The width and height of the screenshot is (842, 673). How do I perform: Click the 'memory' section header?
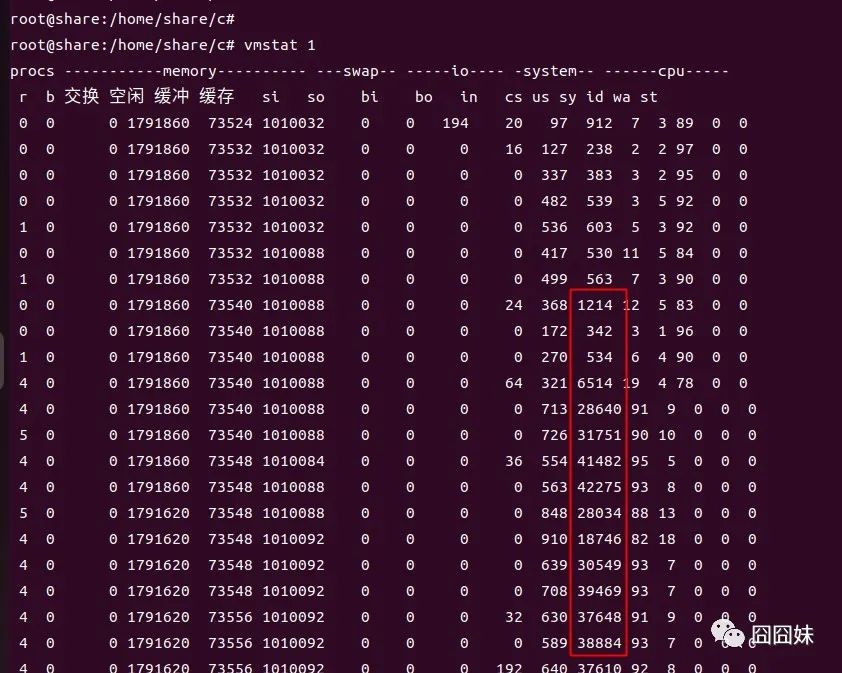coord(189,71)
